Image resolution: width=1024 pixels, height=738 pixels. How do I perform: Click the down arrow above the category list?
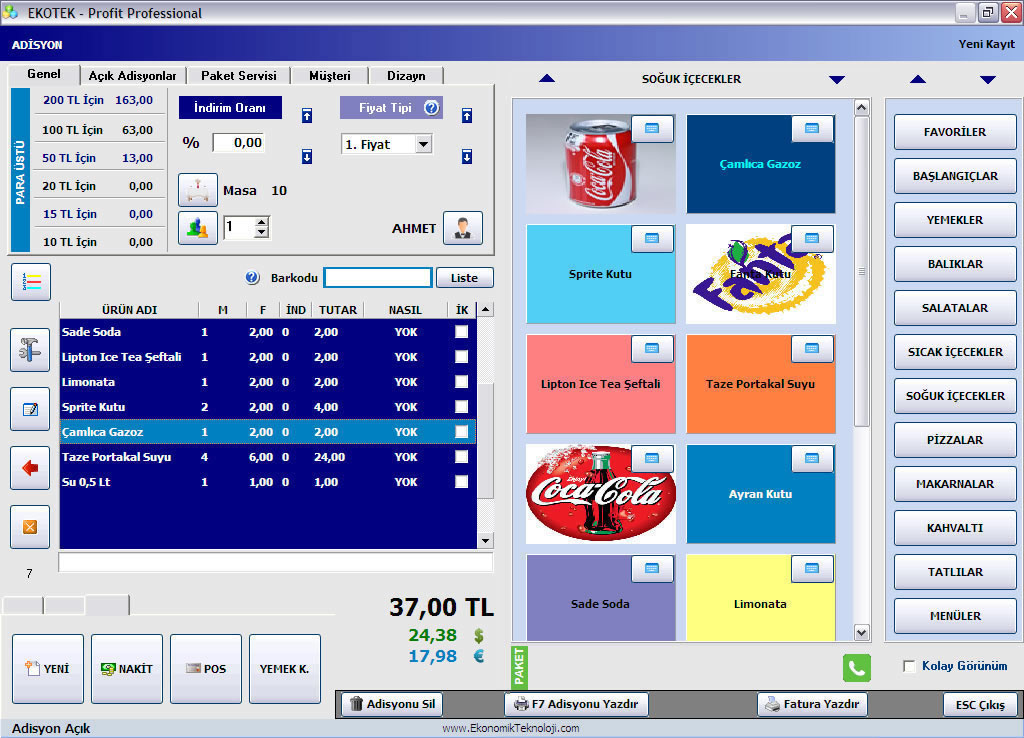tap(988, 80)
